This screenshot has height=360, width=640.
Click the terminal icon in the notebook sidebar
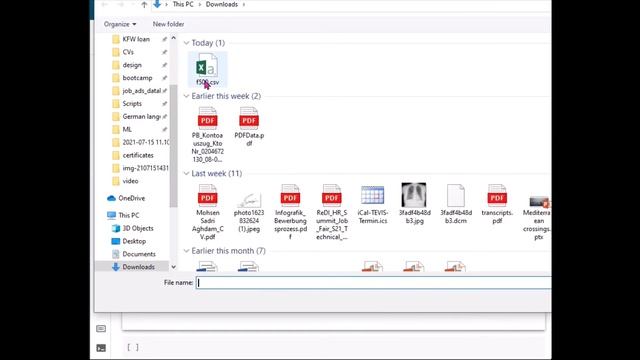click(101, 348)
